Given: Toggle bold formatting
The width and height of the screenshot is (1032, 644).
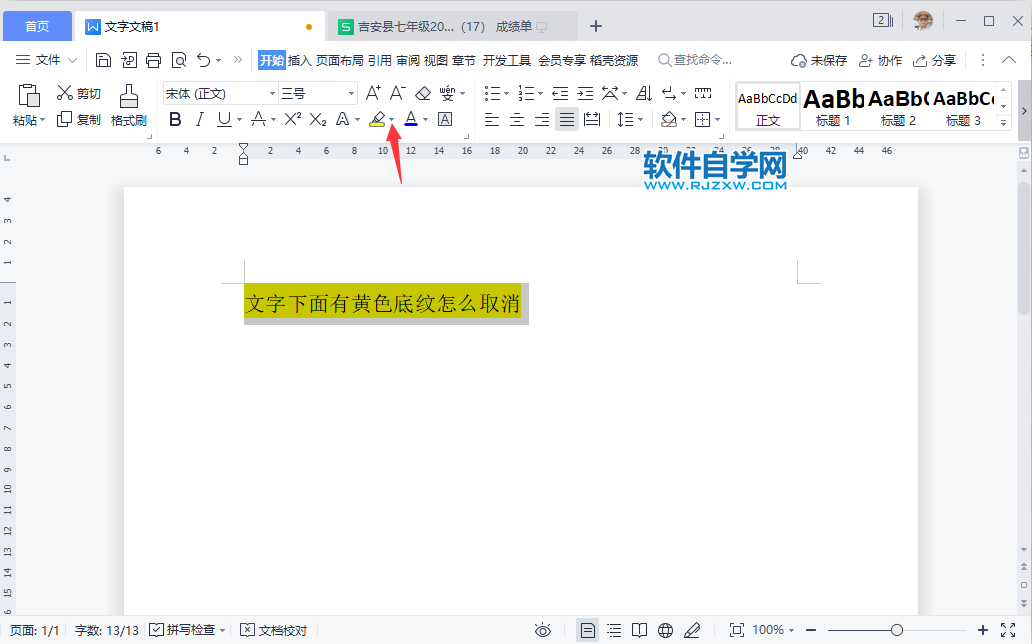Looking at the screenshot, I should click(175, 119).
